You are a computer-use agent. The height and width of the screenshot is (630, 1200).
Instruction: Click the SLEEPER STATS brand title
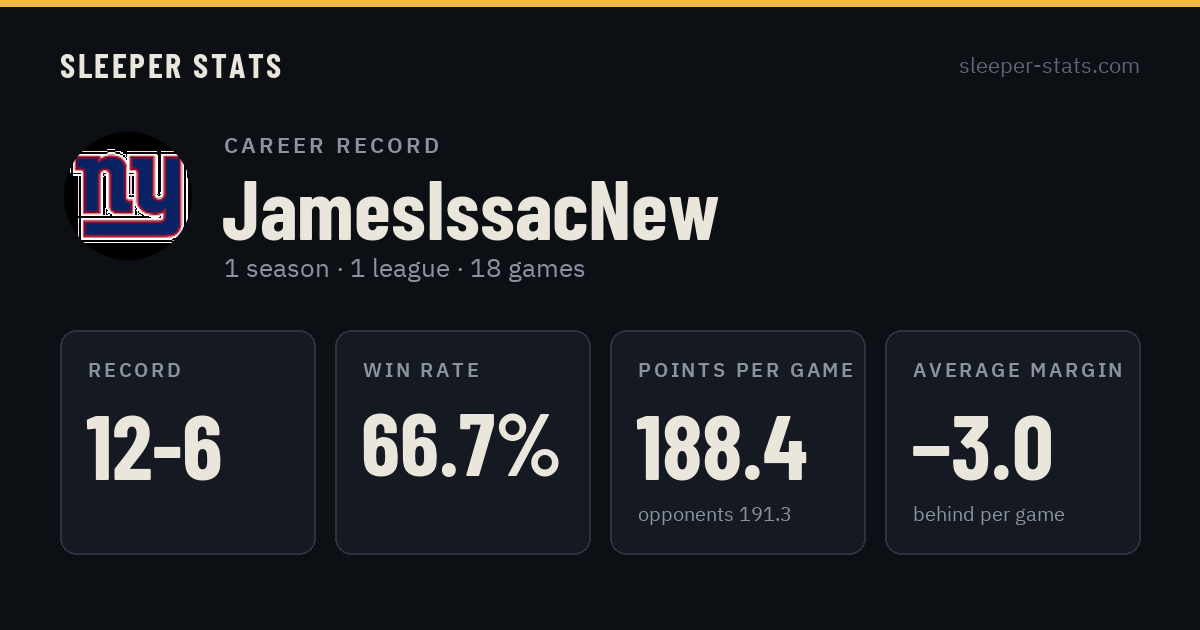171,66
